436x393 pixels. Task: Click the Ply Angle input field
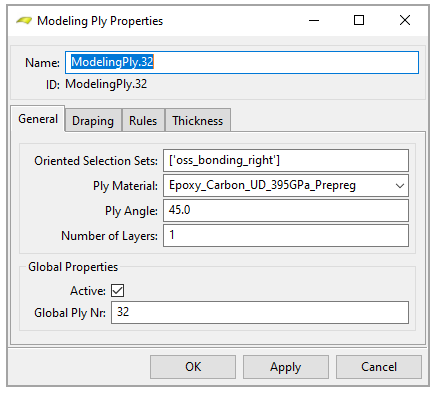tap(286, 210)
